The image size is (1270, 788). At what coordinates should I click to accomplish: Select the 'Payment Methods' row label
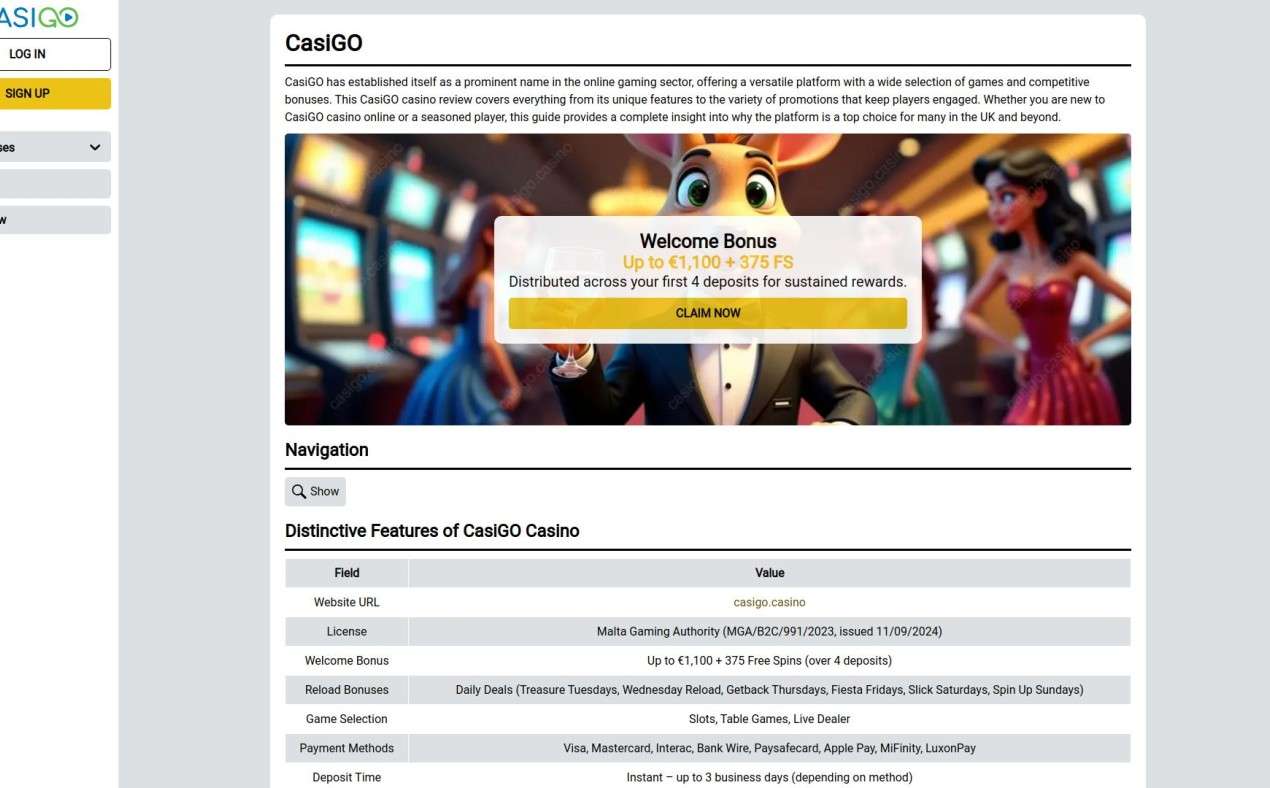pos(347,747)
